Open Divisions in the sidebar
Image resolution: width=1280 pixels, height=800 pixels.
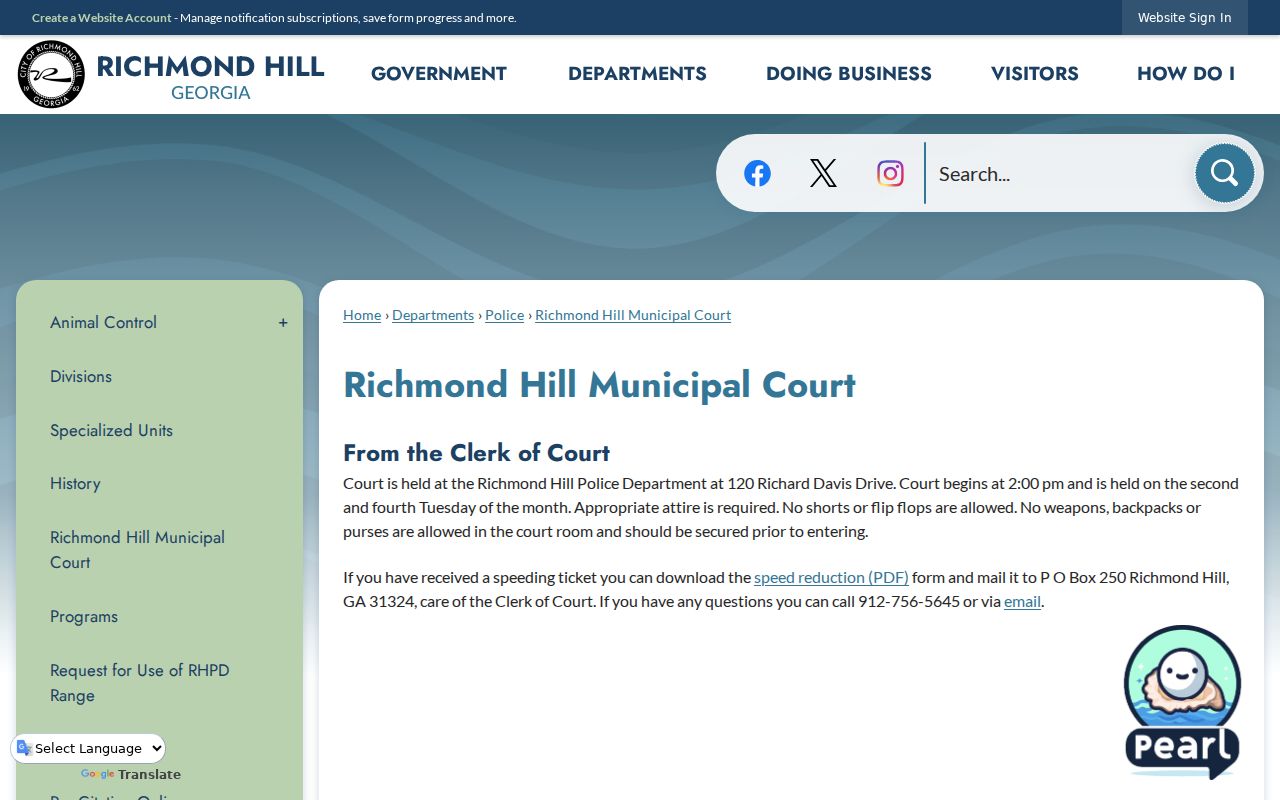[x=81, y=377]
